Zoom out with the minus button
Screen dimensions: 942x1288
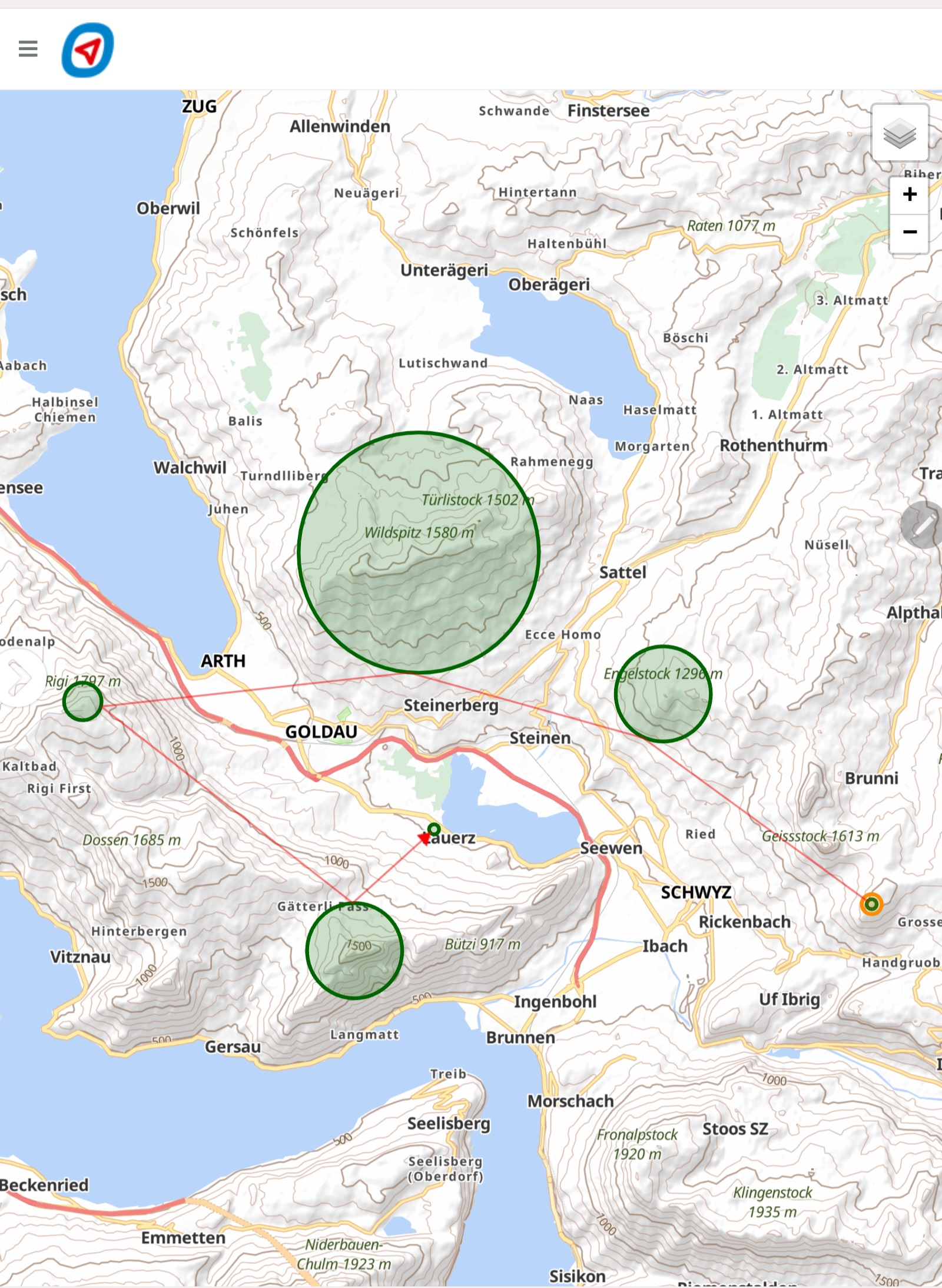pos(909,233)
